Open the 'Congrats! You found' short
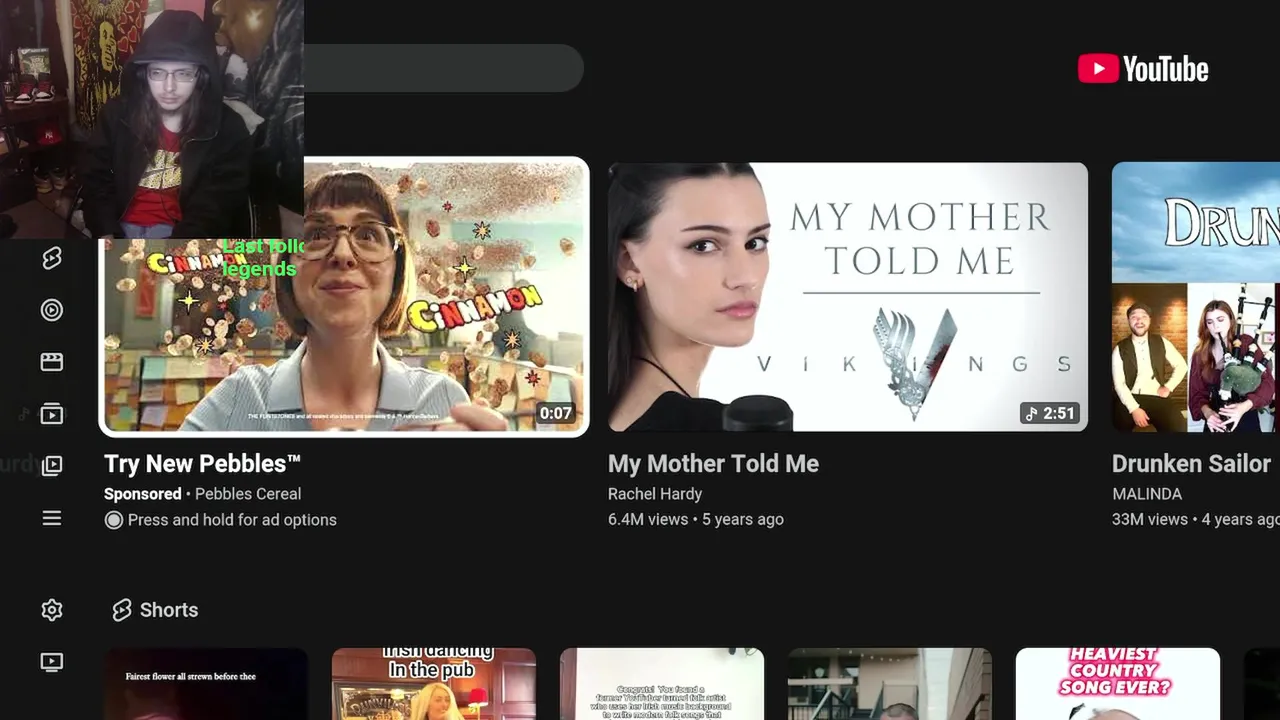 [x=662, y=684]
